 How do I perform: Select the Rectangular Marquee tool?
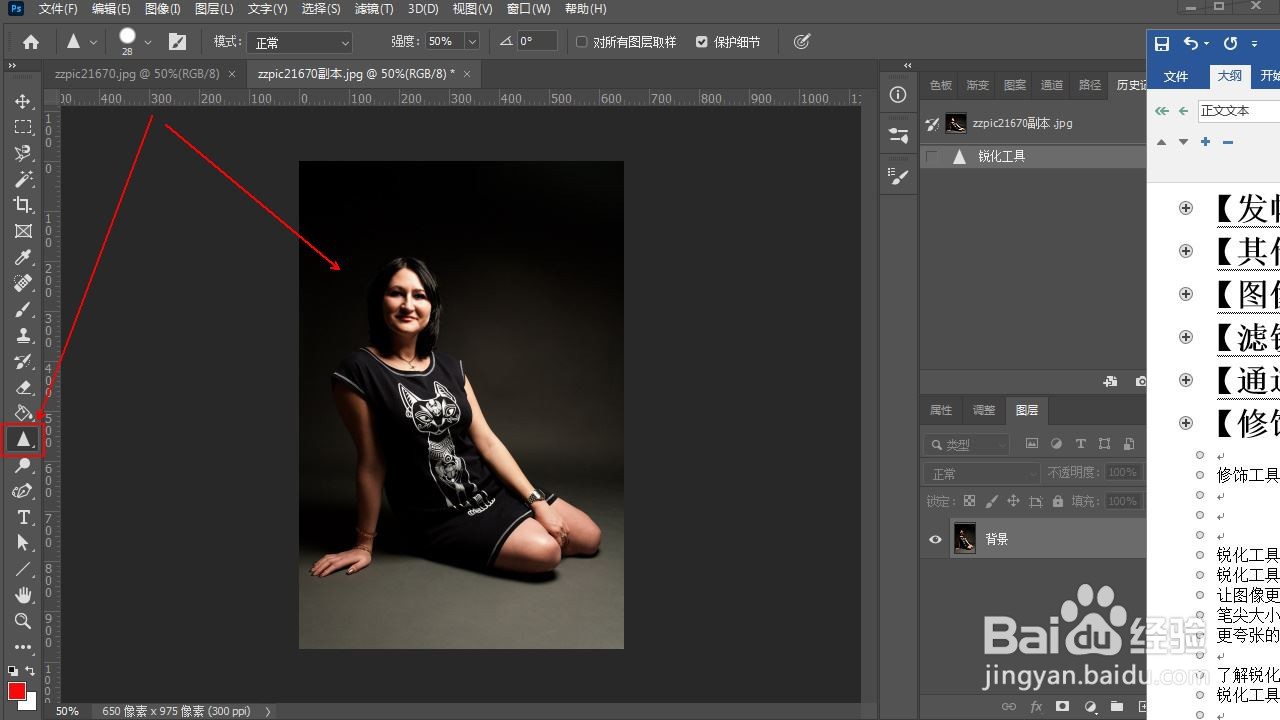pos(23,128)
